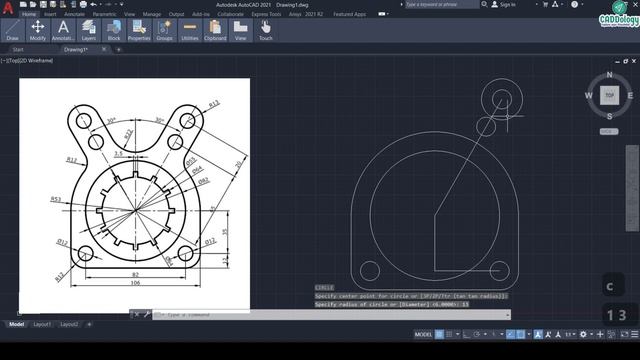The height and width of the screenshot is (360, 640).
Task: Expand the View ribbon panel
Action: (240, 30)
